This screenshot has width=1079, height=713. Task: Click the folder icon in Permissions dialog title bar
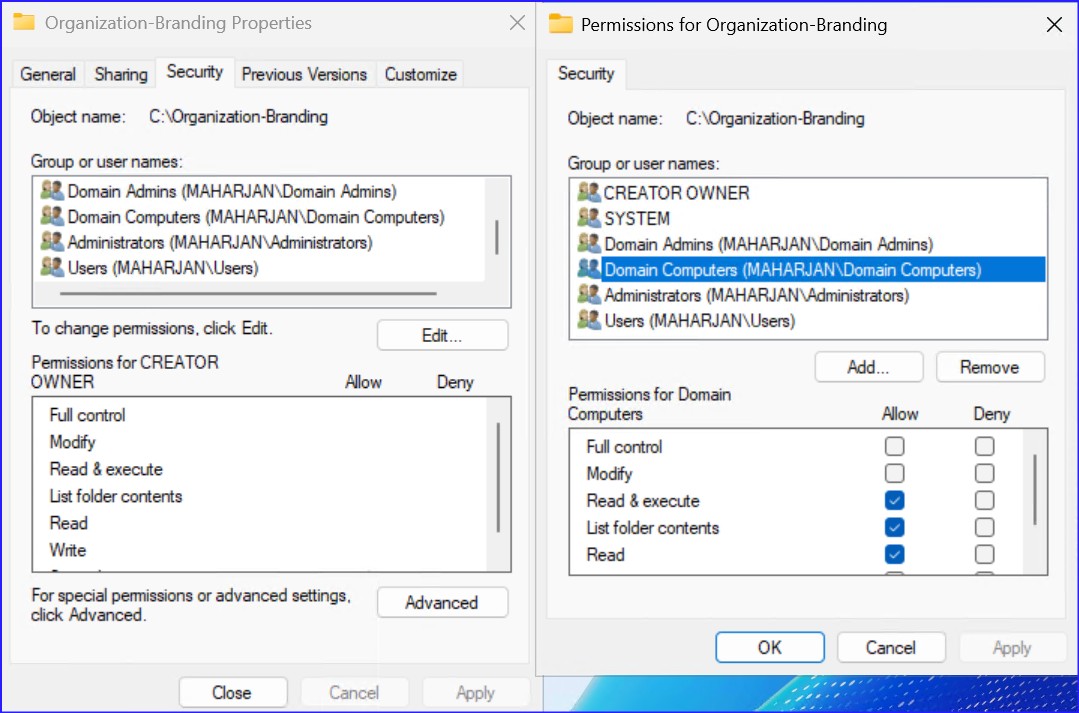560,23
